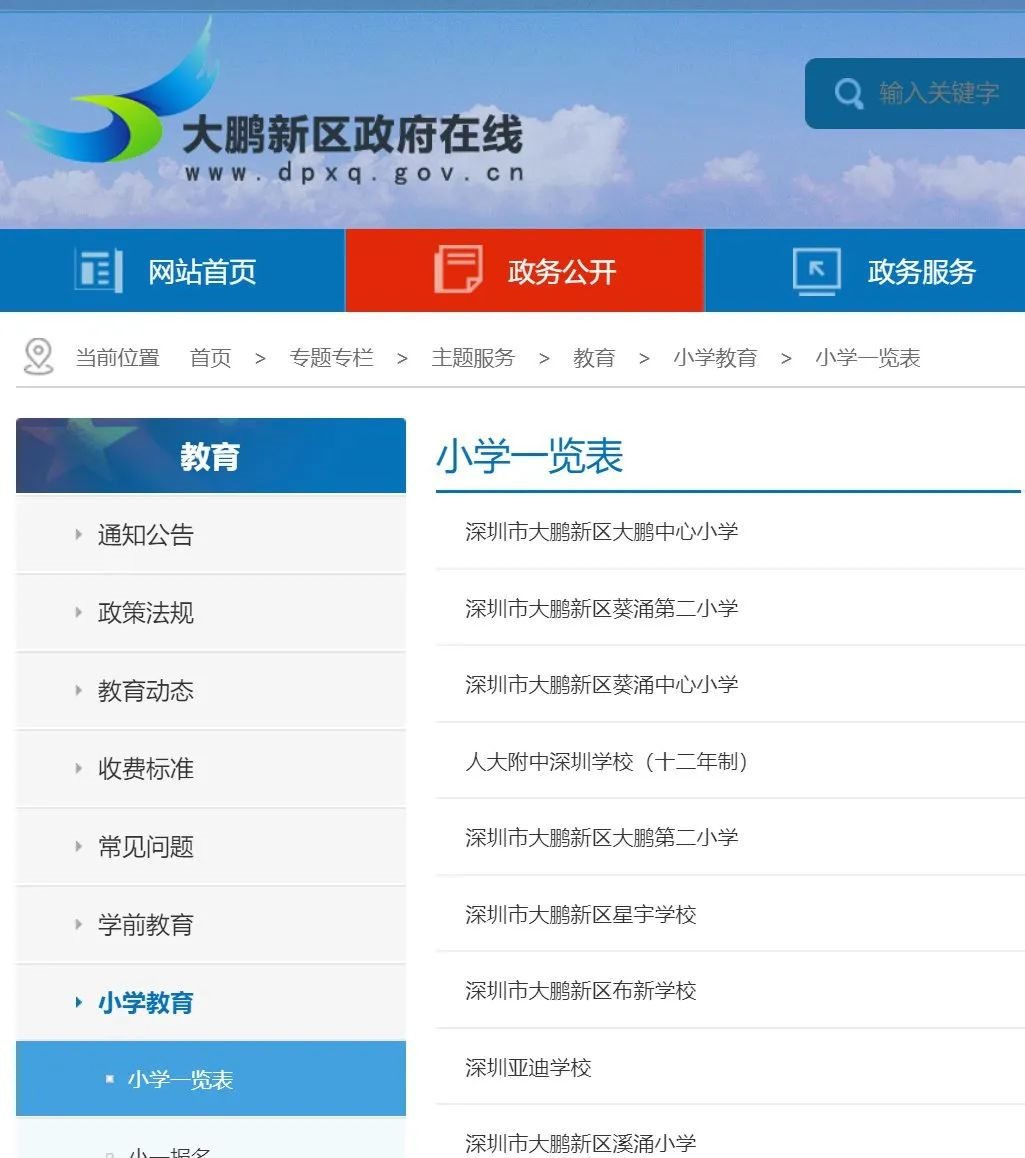
Task: Expand the 政策法规 sidebar arrow
Action: [78, 612]
